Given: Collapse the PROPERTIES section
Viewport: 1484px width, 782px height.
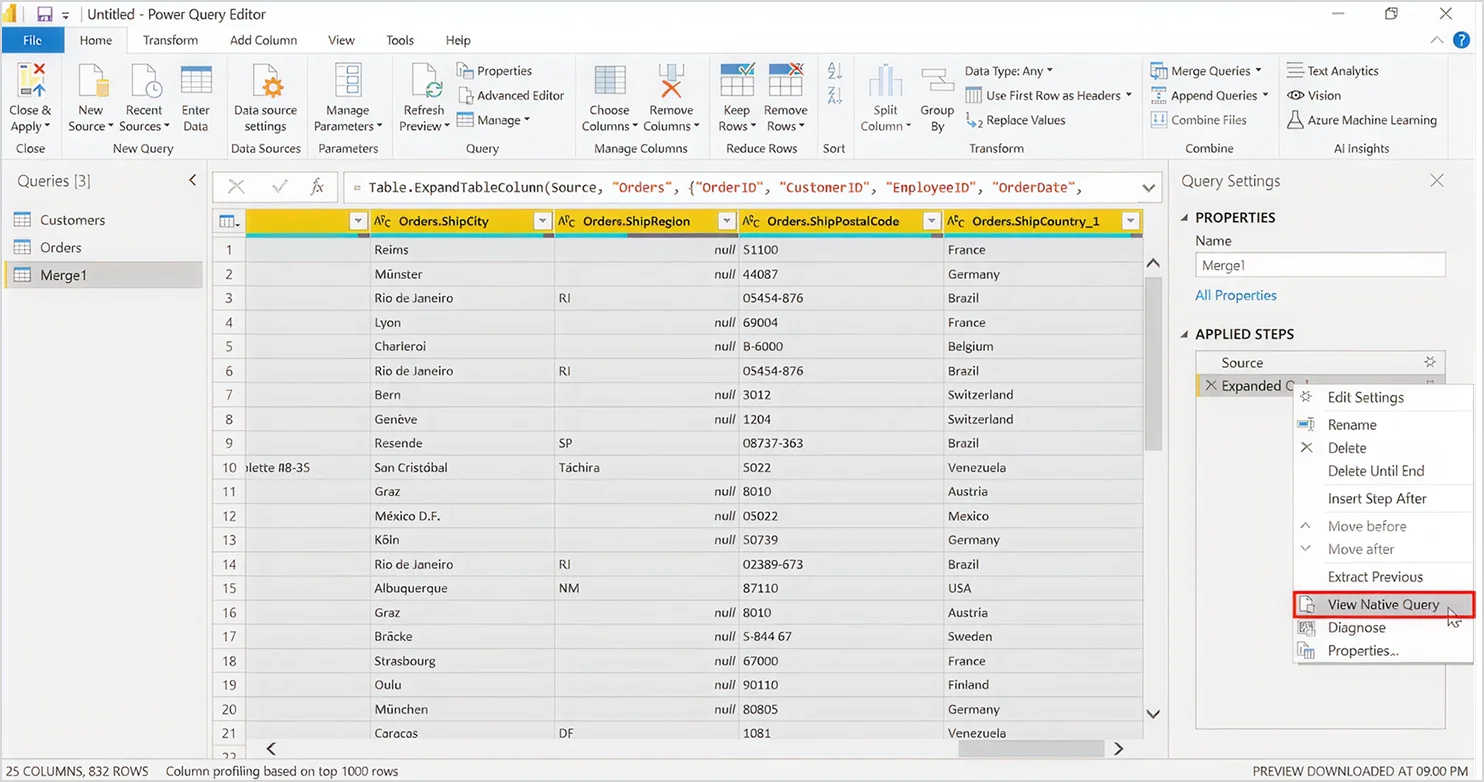Looking at the screenshot, I should coord(1186,217).
